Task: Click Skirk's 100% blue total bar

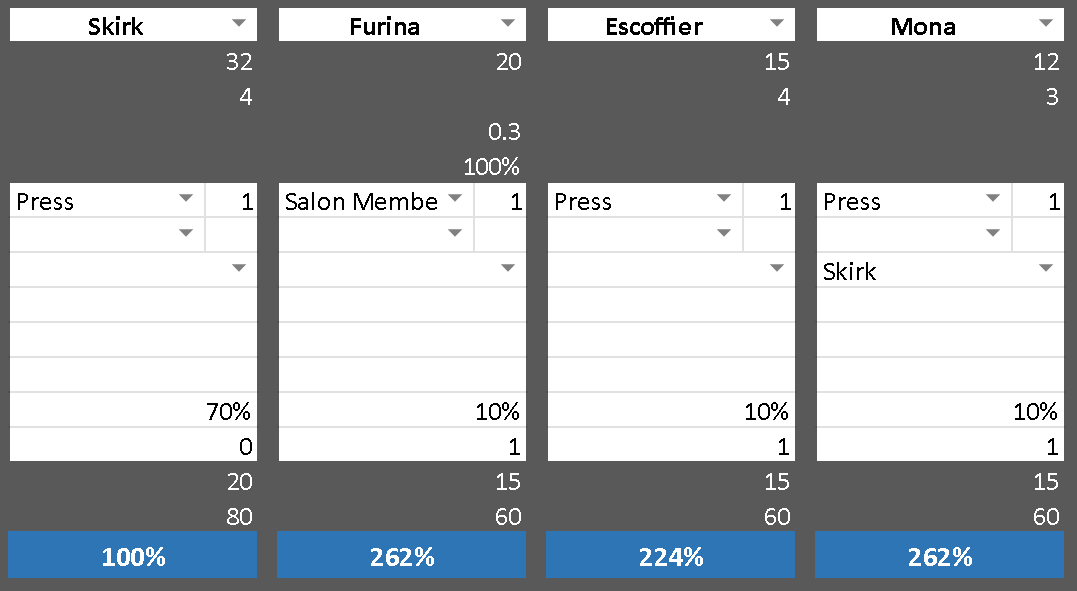Action: [133, 556]
